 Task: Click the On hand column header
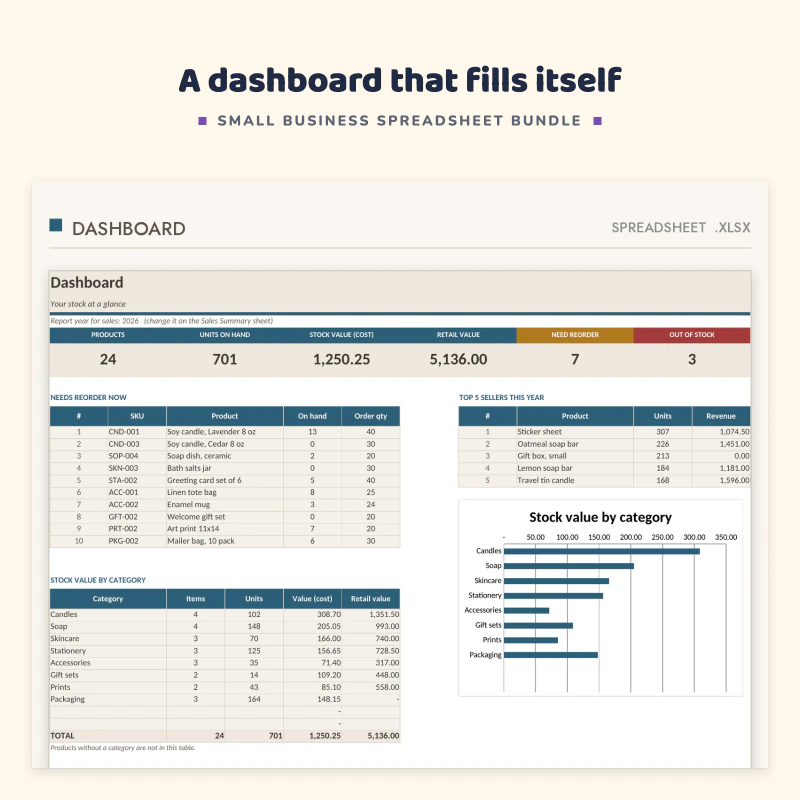pos(312,416)
